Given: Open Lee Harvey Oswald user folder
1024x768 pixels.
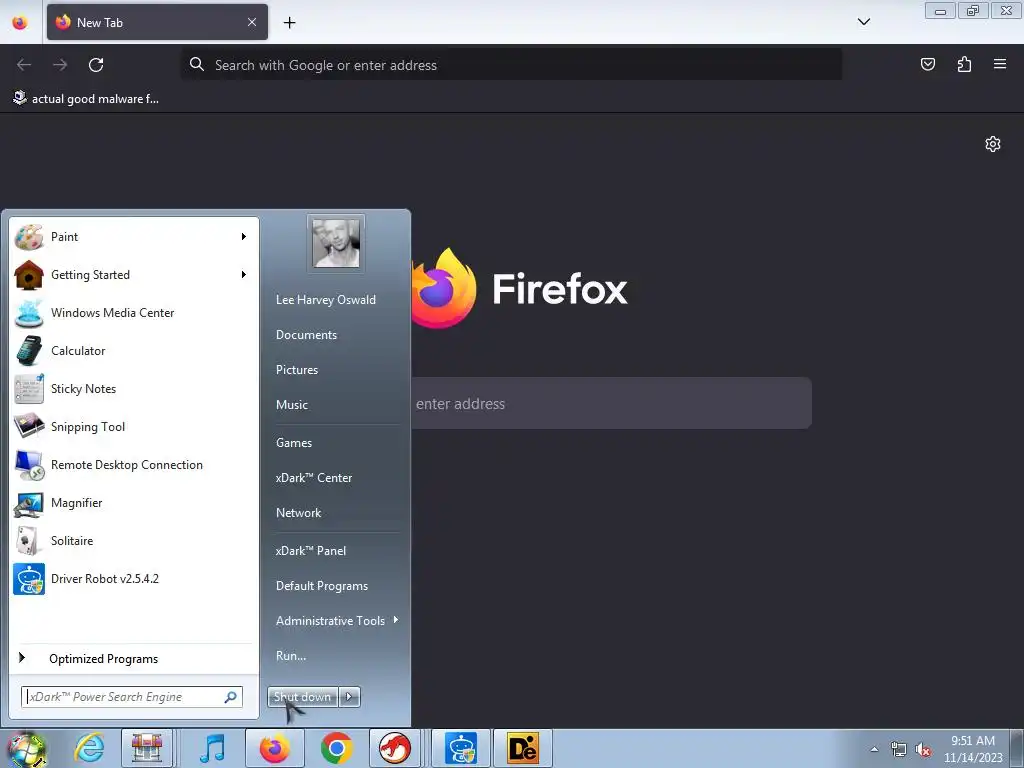Looking at the screenshot, I should pyautogui.click(x=326, y=300).
